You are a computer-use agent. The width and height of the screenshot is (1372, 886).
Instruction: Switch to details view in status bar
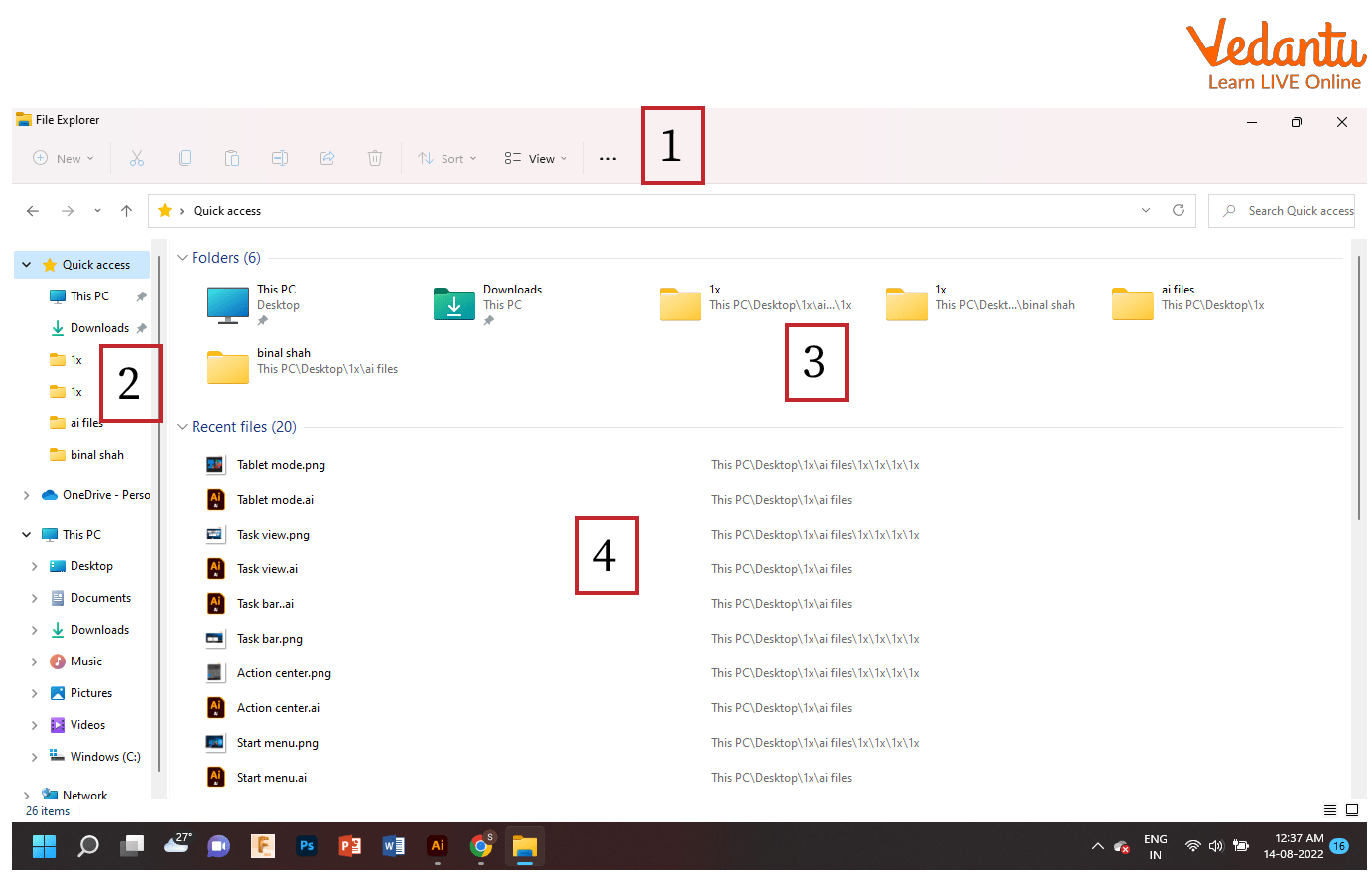[x=1329, y=810]
